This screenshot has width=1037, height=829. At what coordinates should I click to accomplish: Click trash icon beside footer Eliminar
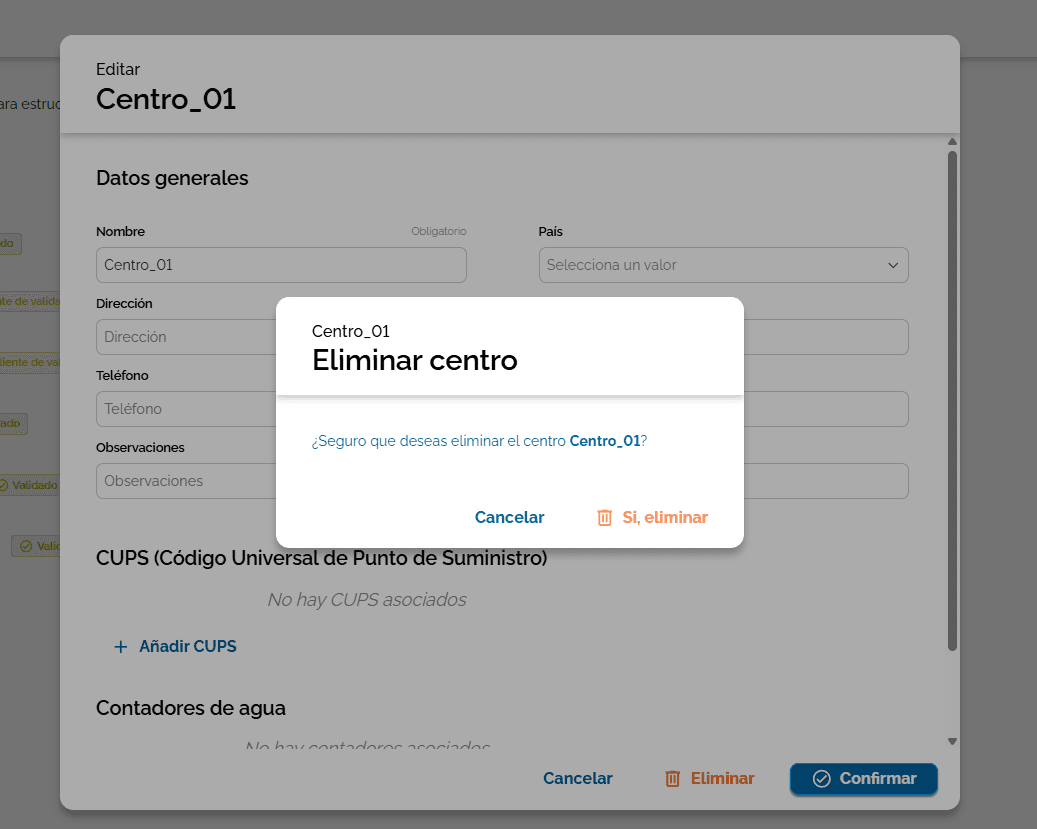(673, 779)
